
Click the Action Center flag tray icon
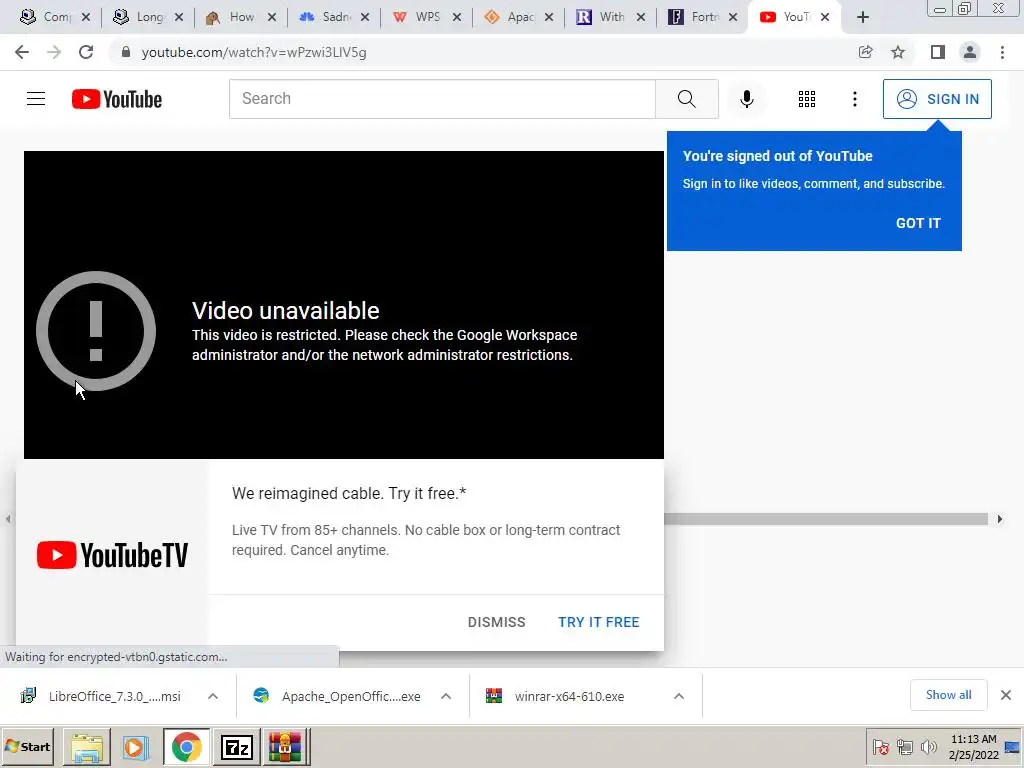coord(880,746)
